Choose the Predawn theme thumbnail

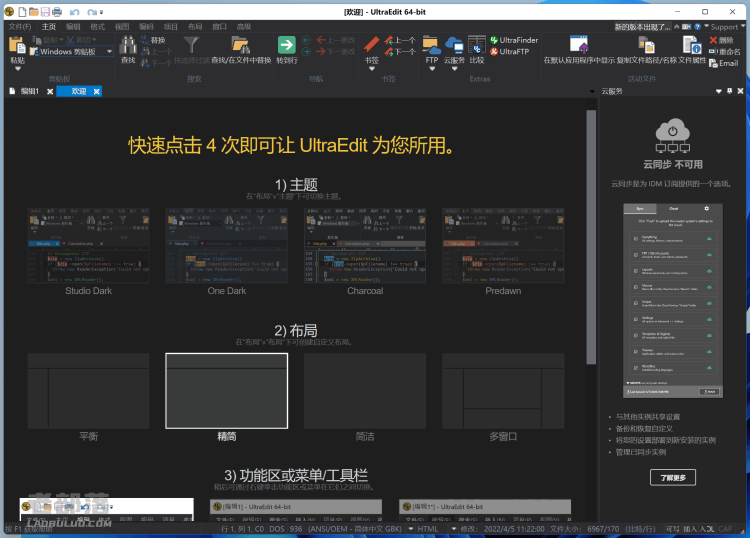point(503,246)
